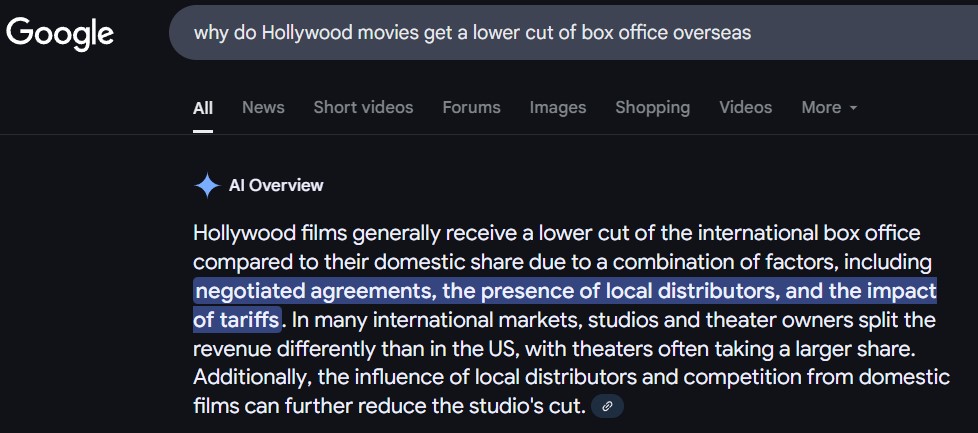Open the Short videos tab
Viewport: 978px width, 433px height.
363,107
